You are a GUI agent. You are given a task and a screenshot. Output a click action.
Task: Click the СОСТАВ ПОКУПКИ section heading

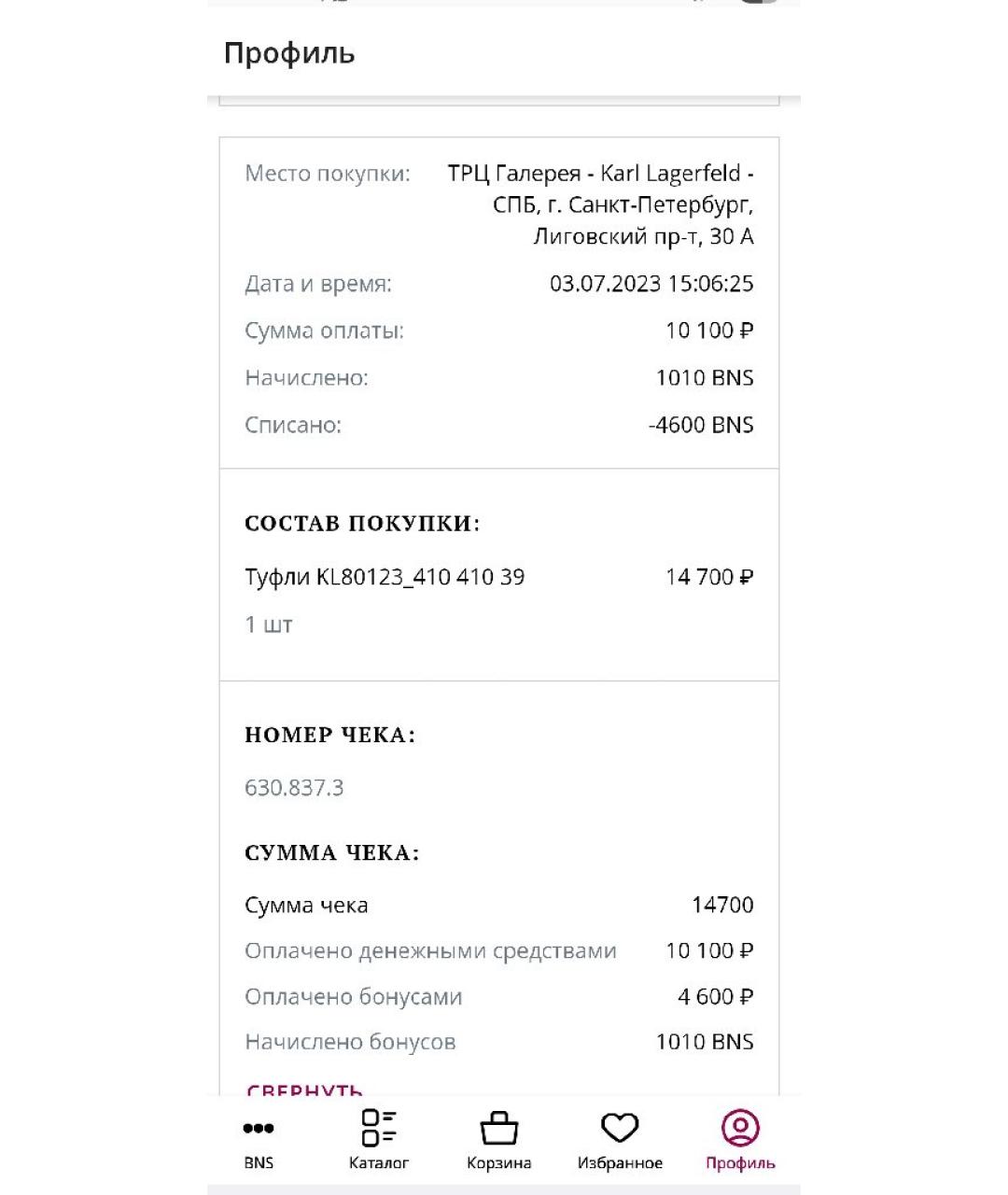(x=362, y=524)
